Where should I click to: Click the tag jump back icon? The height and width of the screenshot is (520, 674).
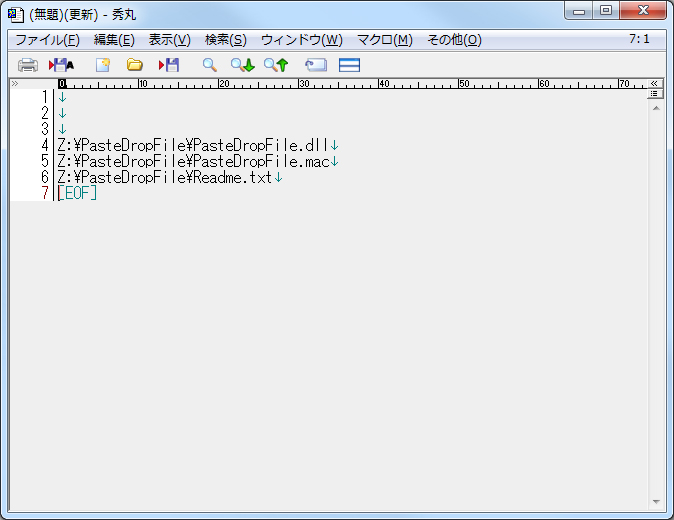pyautogui.click(x=316, y=65)
